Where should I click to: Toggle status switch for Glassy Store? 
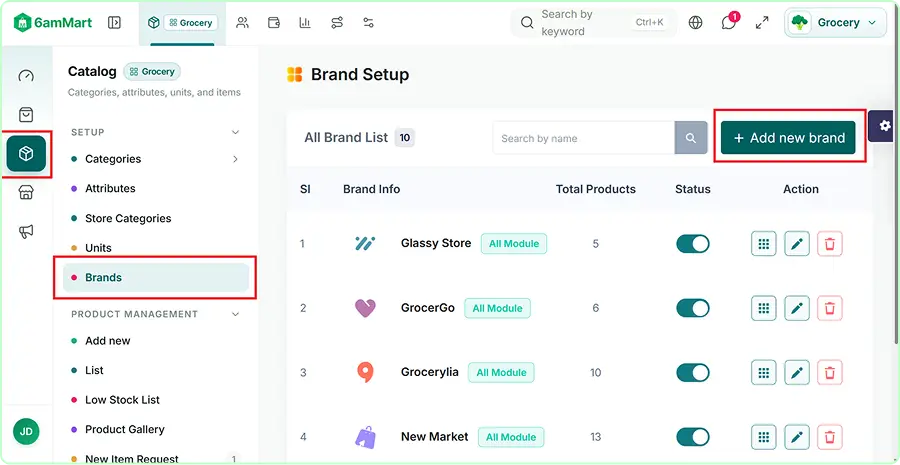point(693,244)
